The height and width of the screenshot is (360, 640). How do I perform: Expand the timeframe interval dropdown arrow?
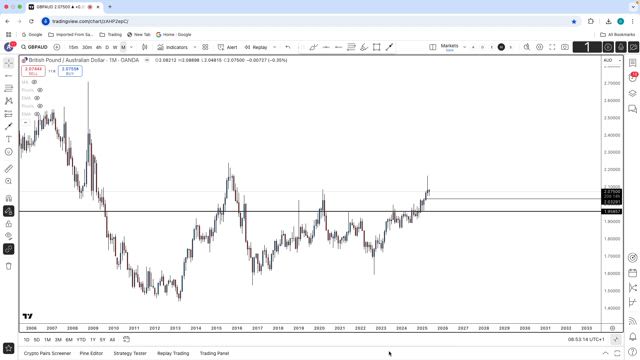point(131,47)
